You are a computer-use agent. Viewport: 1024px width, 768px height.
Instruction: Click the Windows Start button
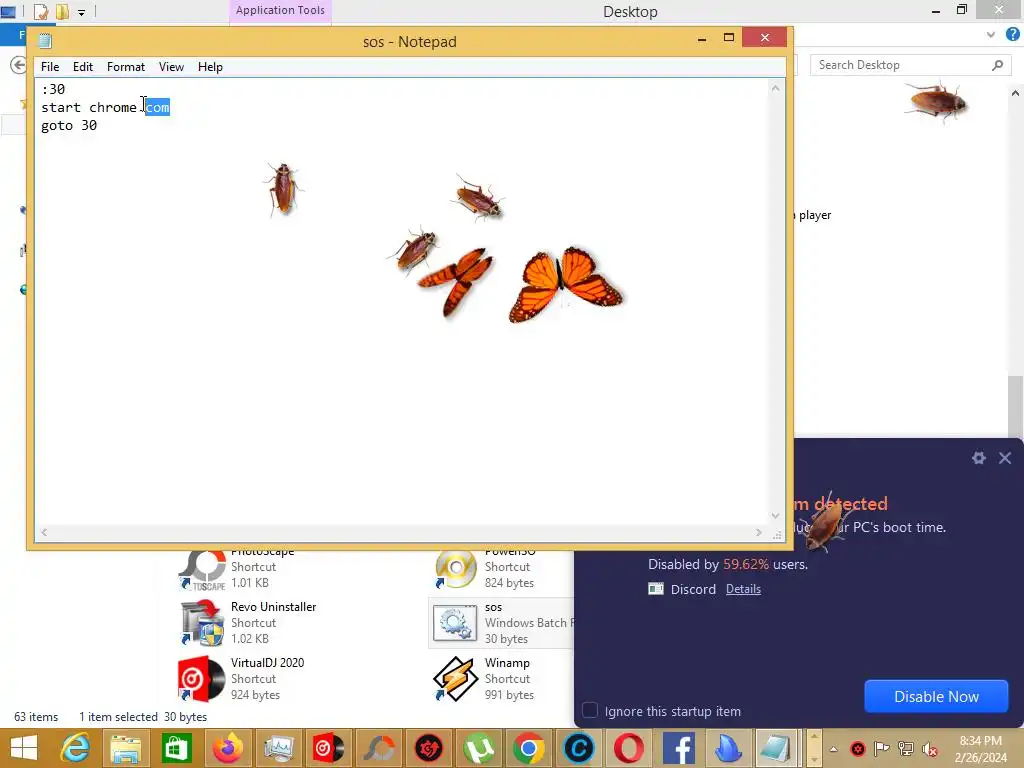[24, 748]
